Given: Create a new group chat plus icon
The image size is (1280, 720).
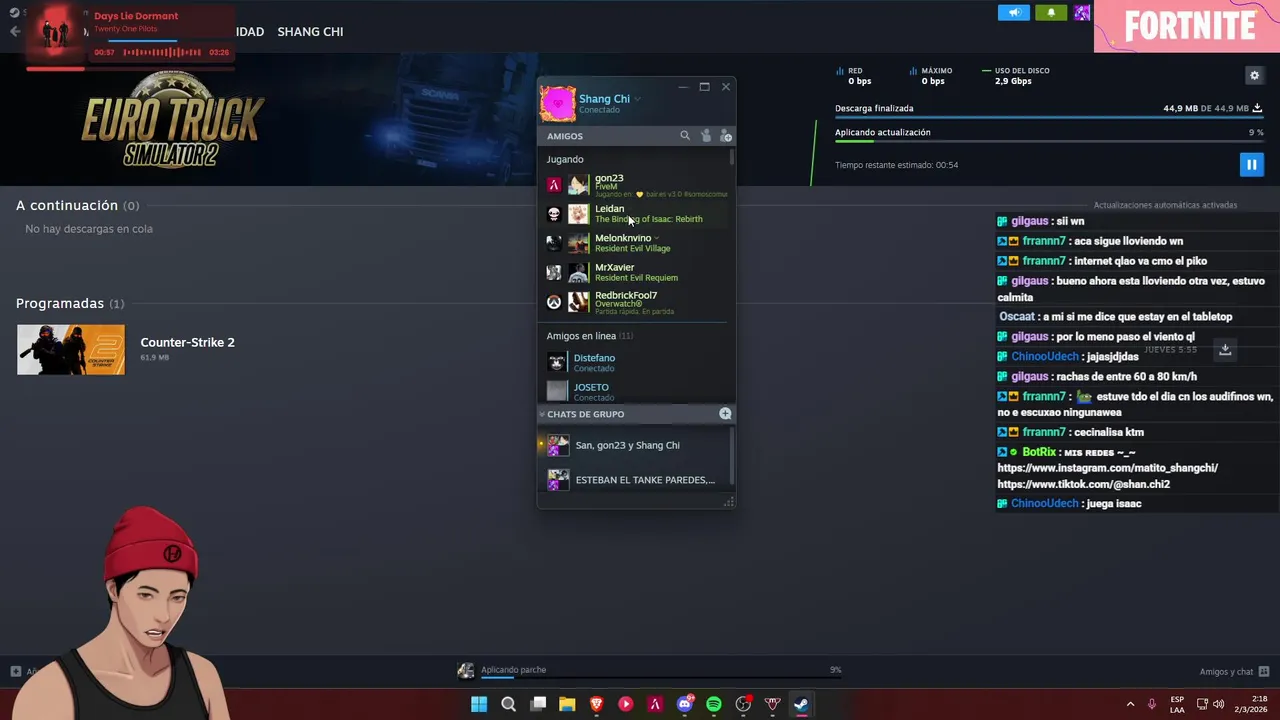Looking at the screenshot, I should coord(725,413).
